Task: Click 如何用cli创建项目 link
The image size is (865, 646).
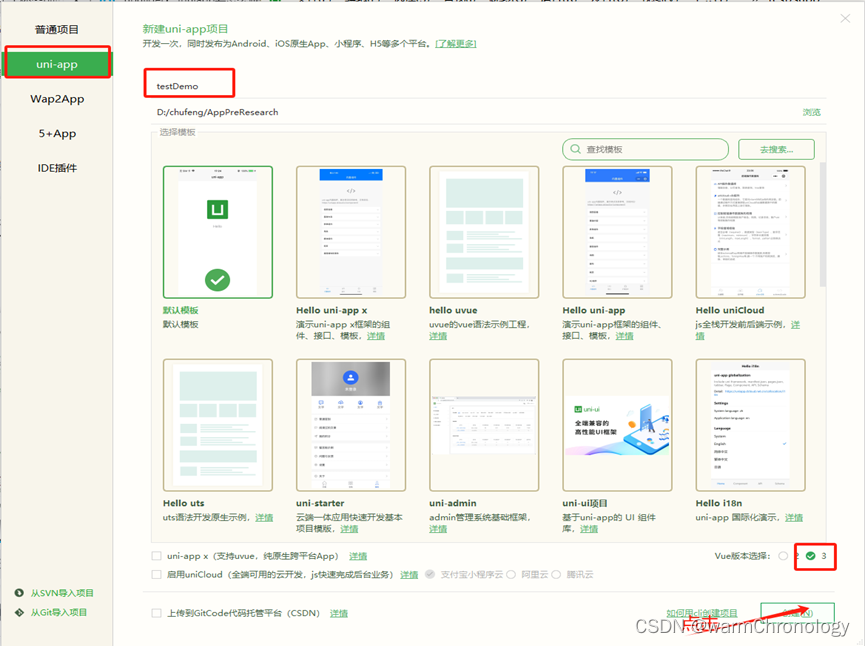Action: 702,613
